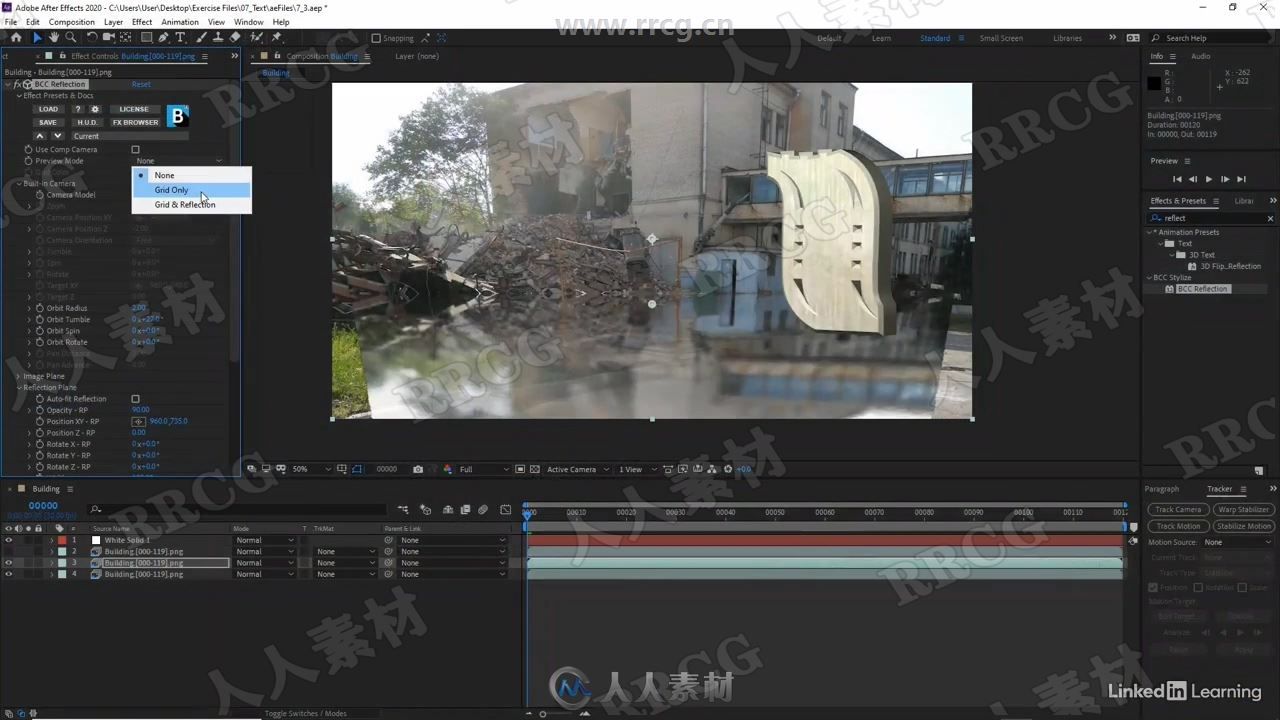
Task: Open the Active Camera dropdown
Action: pyautogui.click(x=577, y=469)
